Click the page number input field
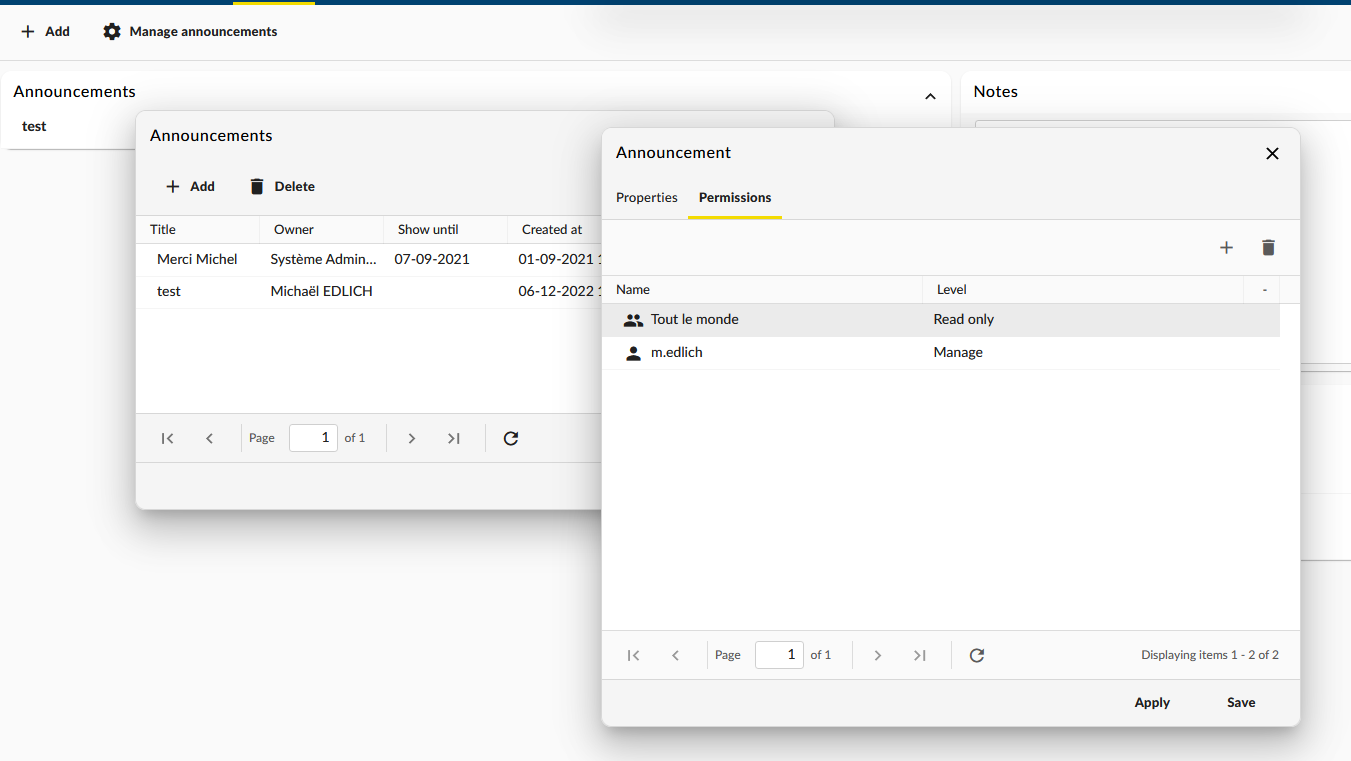1351x761 pixels. (779, 654)
